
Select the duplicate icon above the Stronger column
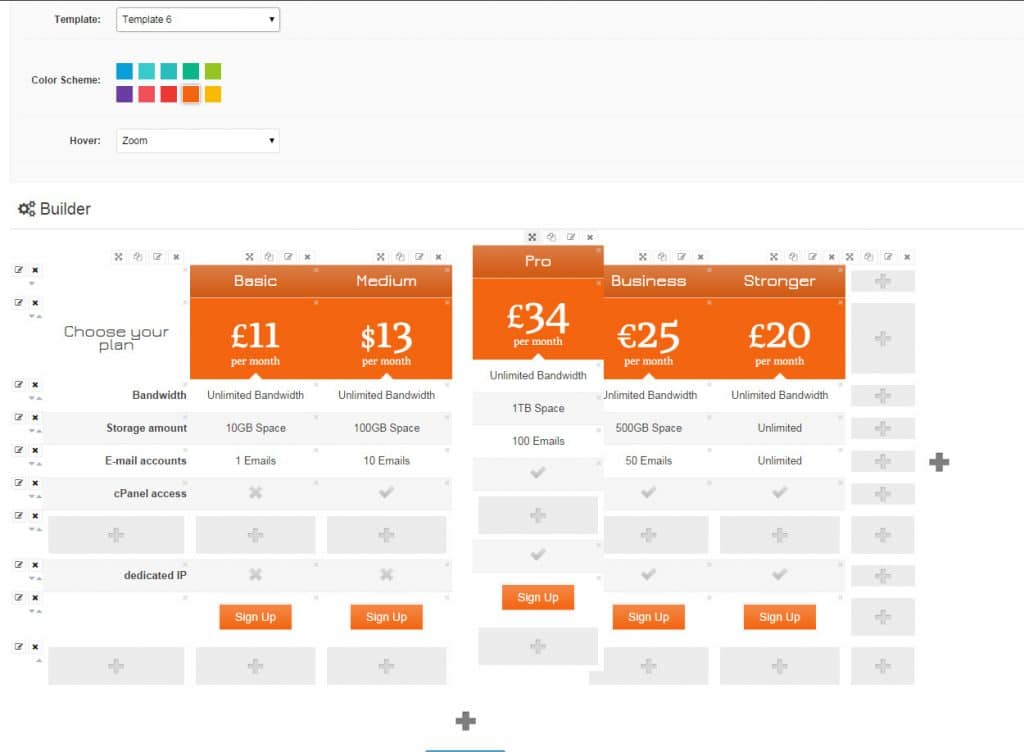794,256
